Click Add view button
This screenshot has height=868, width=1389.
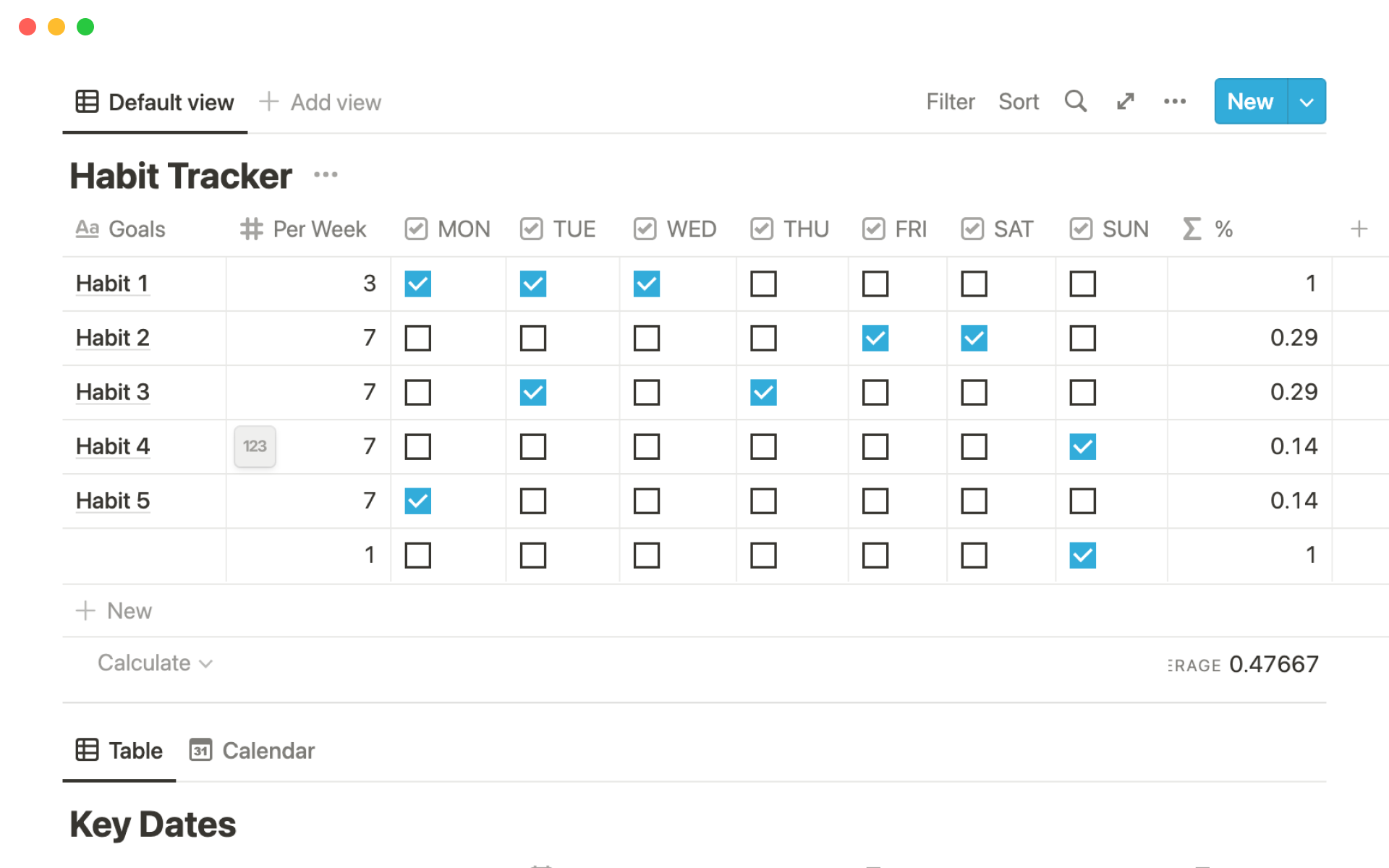pos(320,102)
